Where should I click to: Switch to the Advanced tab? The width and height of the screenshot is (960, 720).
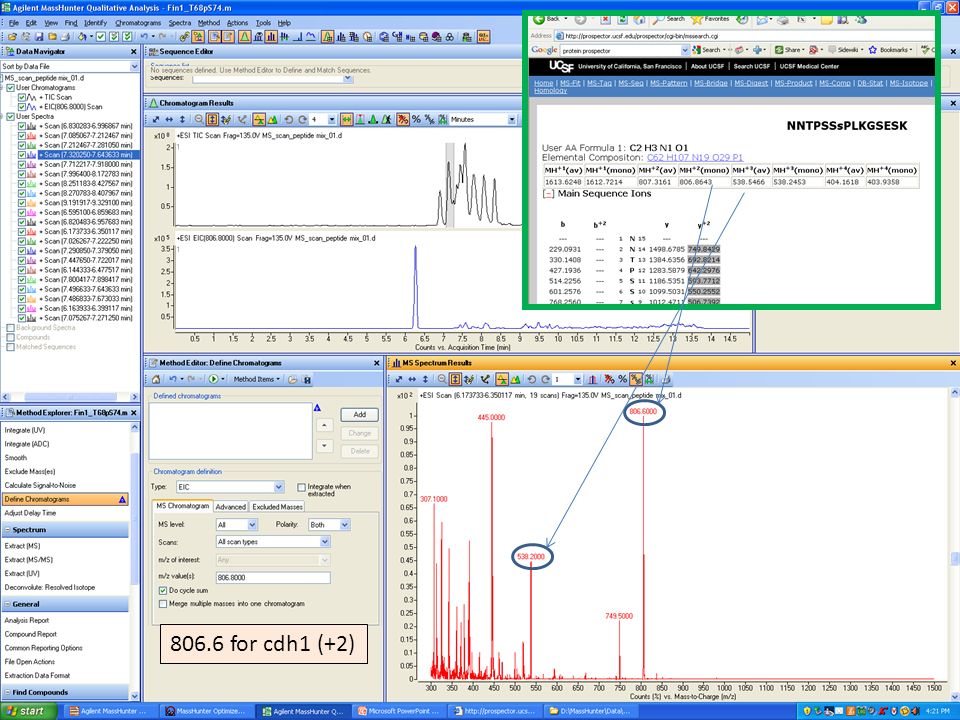[231, 507]
